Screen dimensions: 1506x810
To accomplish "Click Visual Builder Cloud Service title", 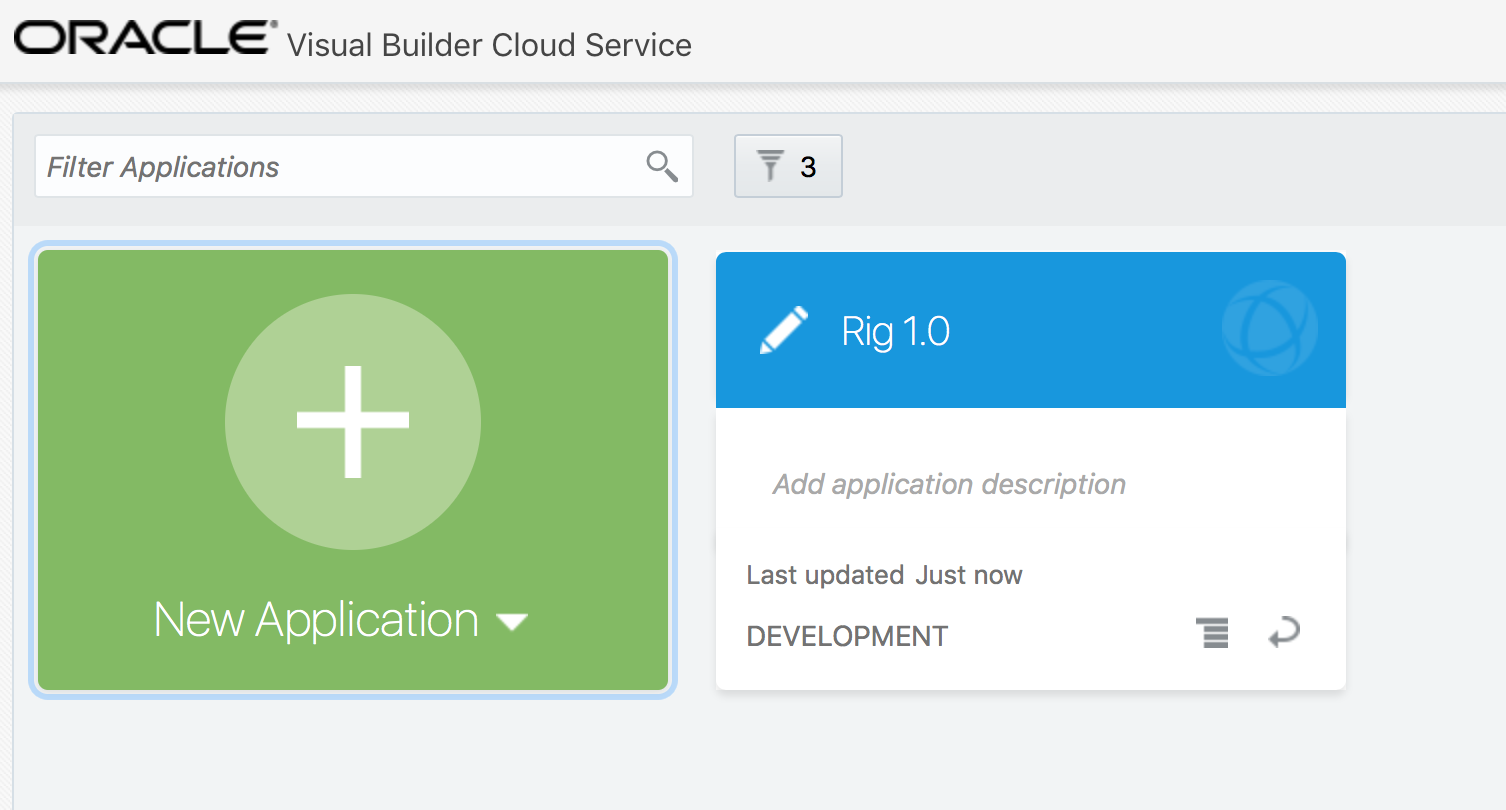I will [x=489, y=45].
